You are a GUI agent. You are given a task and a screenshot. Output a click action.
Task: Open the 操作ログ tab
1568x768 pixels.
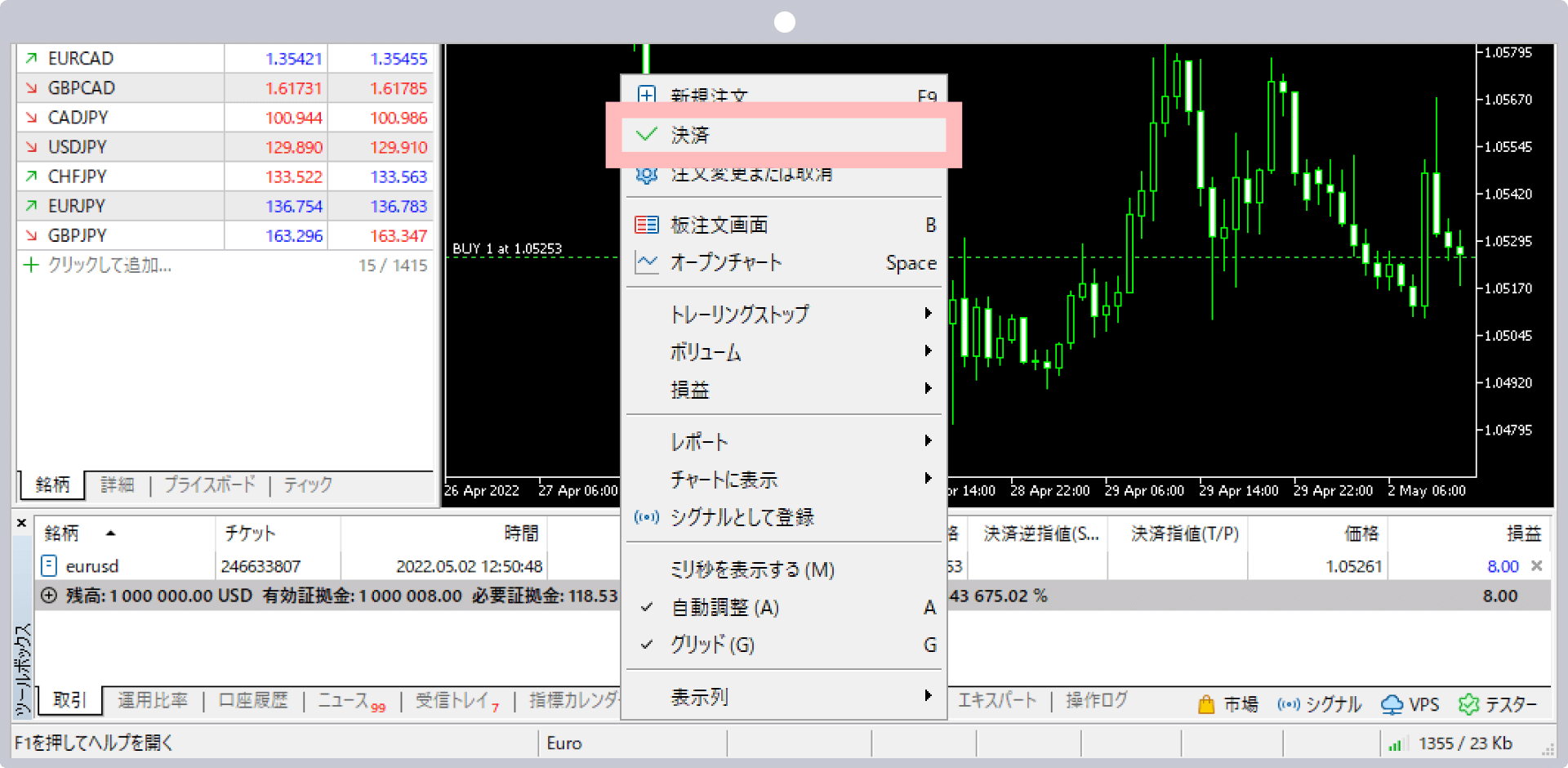(x=1097, y=700)
